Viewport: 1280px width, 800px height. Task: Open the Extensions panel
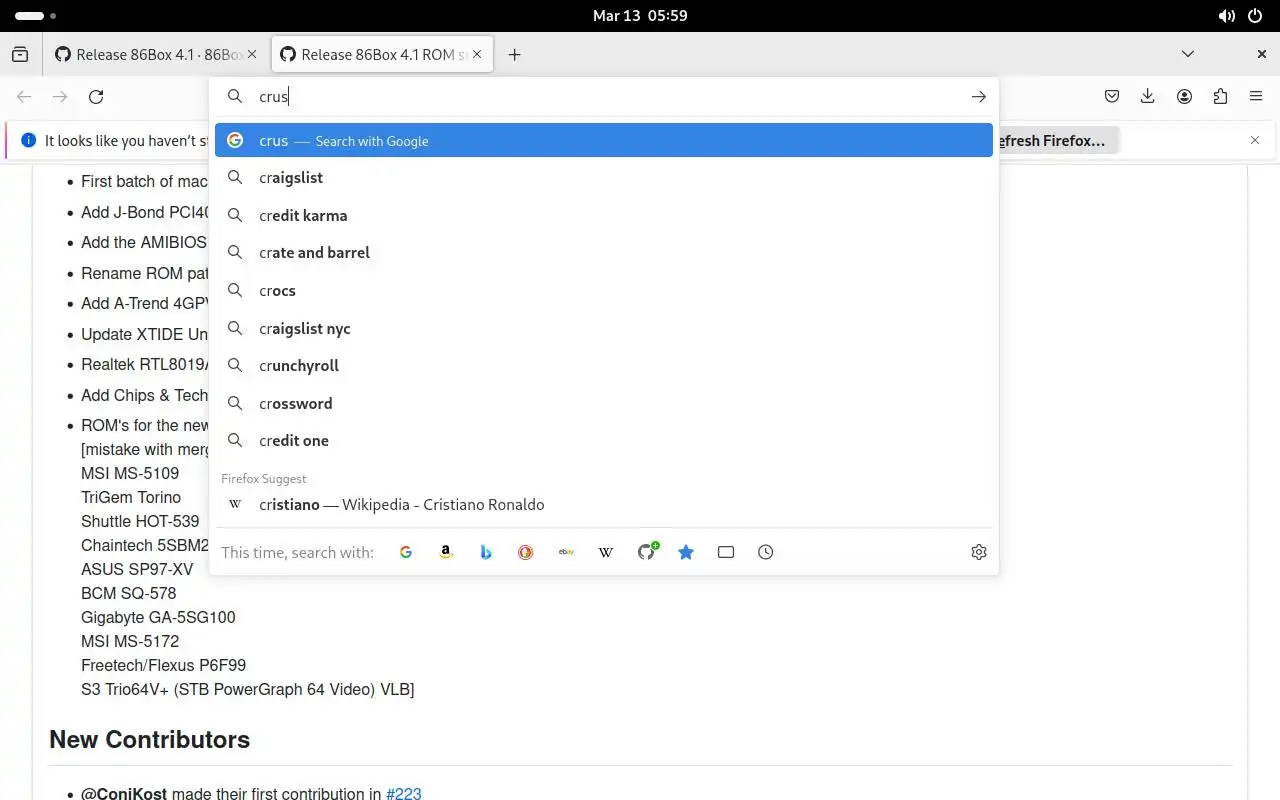(x=1220, y=97)
